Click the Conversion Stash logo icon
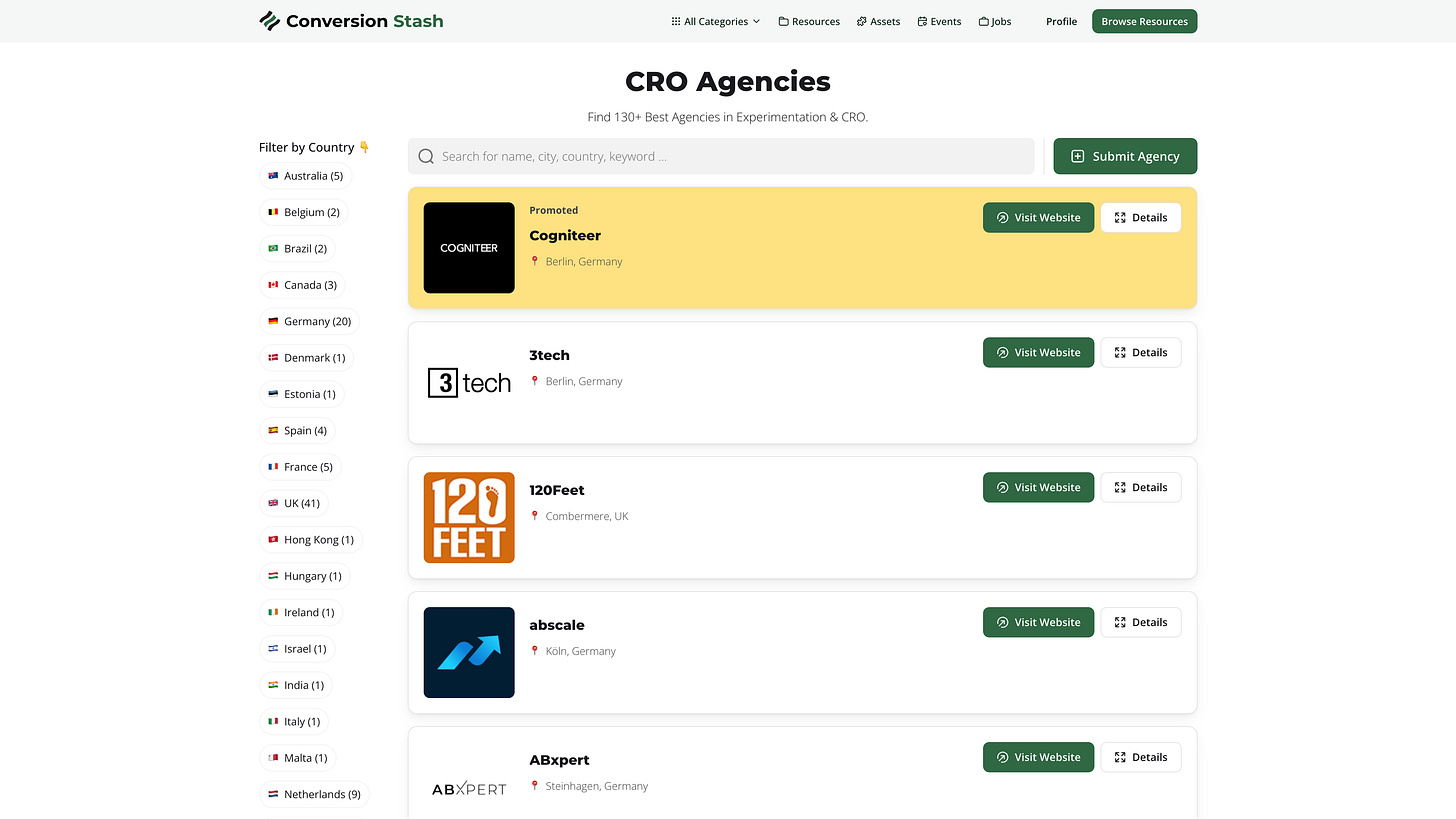1456x819 pixels. pyautogui.click(x=268, y=20)
